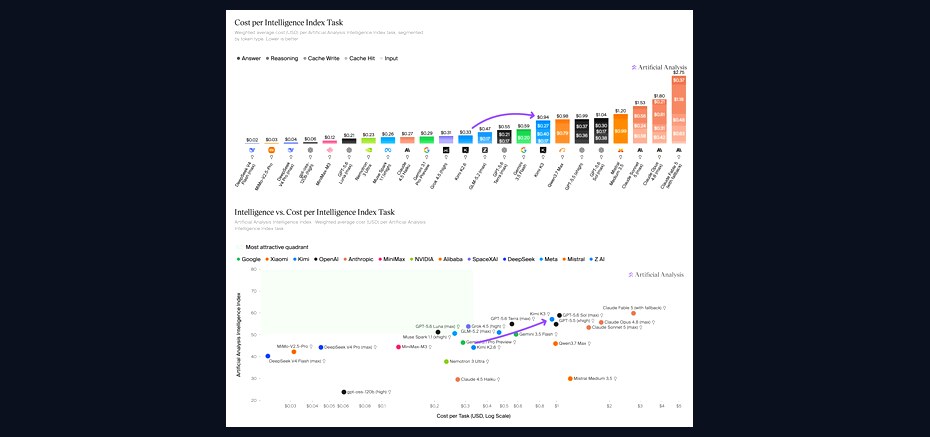Click the Alibaba logo under the Qwen3.7 Max bar
This screenshot has width=930, height=437.
[562, 150]
